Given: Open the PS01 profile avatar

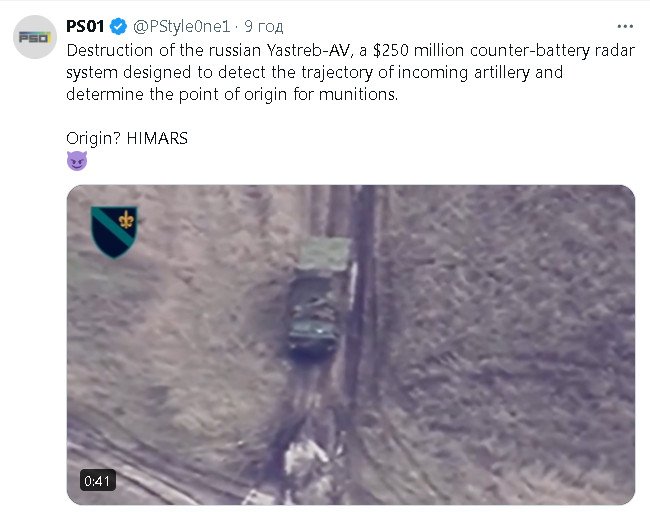Looking at the screenshot, I should 35,37.
